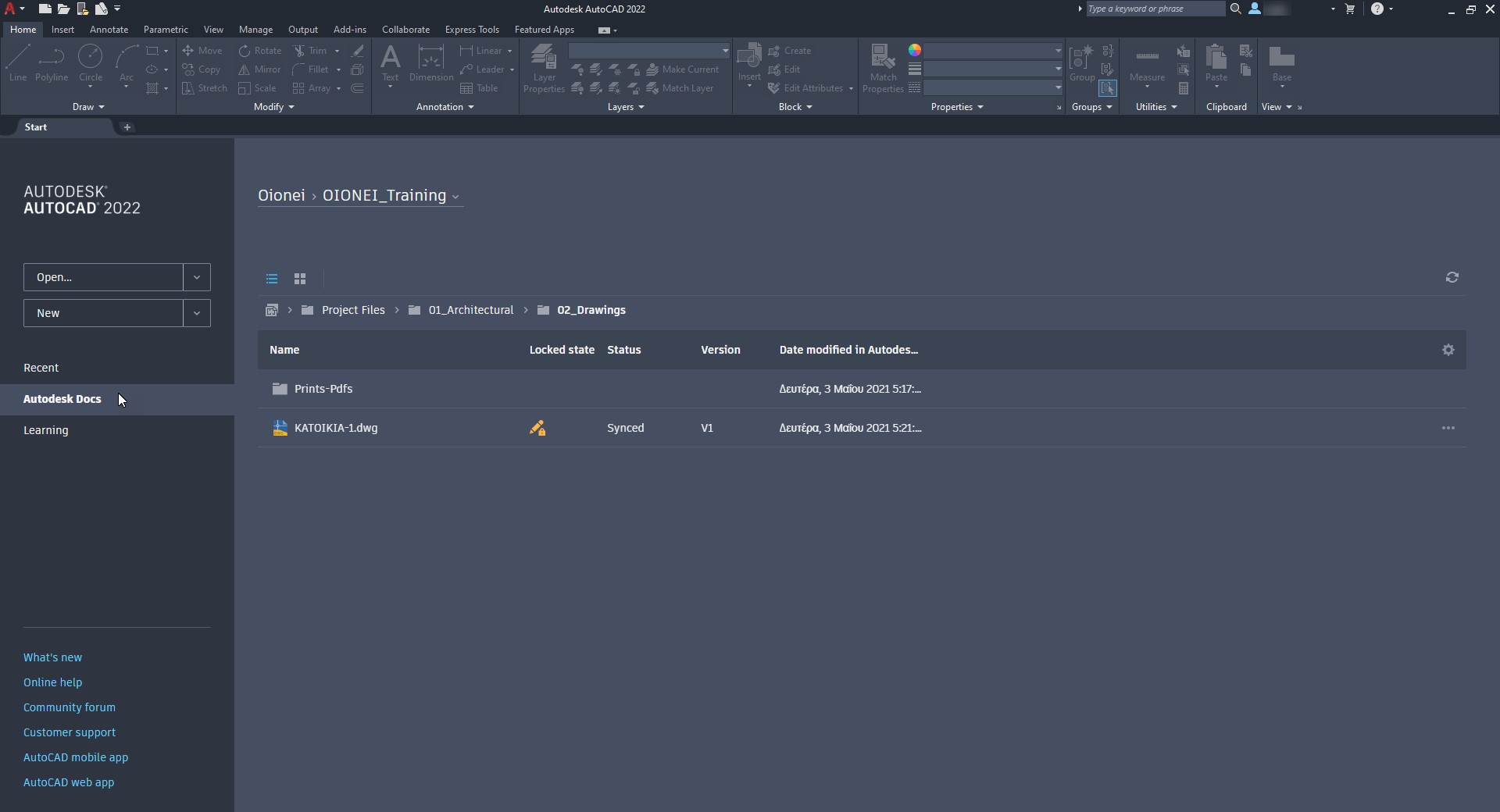Image resolution: width=1500 pixels, height=812 pixels.
Task: Select the Dimension tool
Action: coord(431,62)
